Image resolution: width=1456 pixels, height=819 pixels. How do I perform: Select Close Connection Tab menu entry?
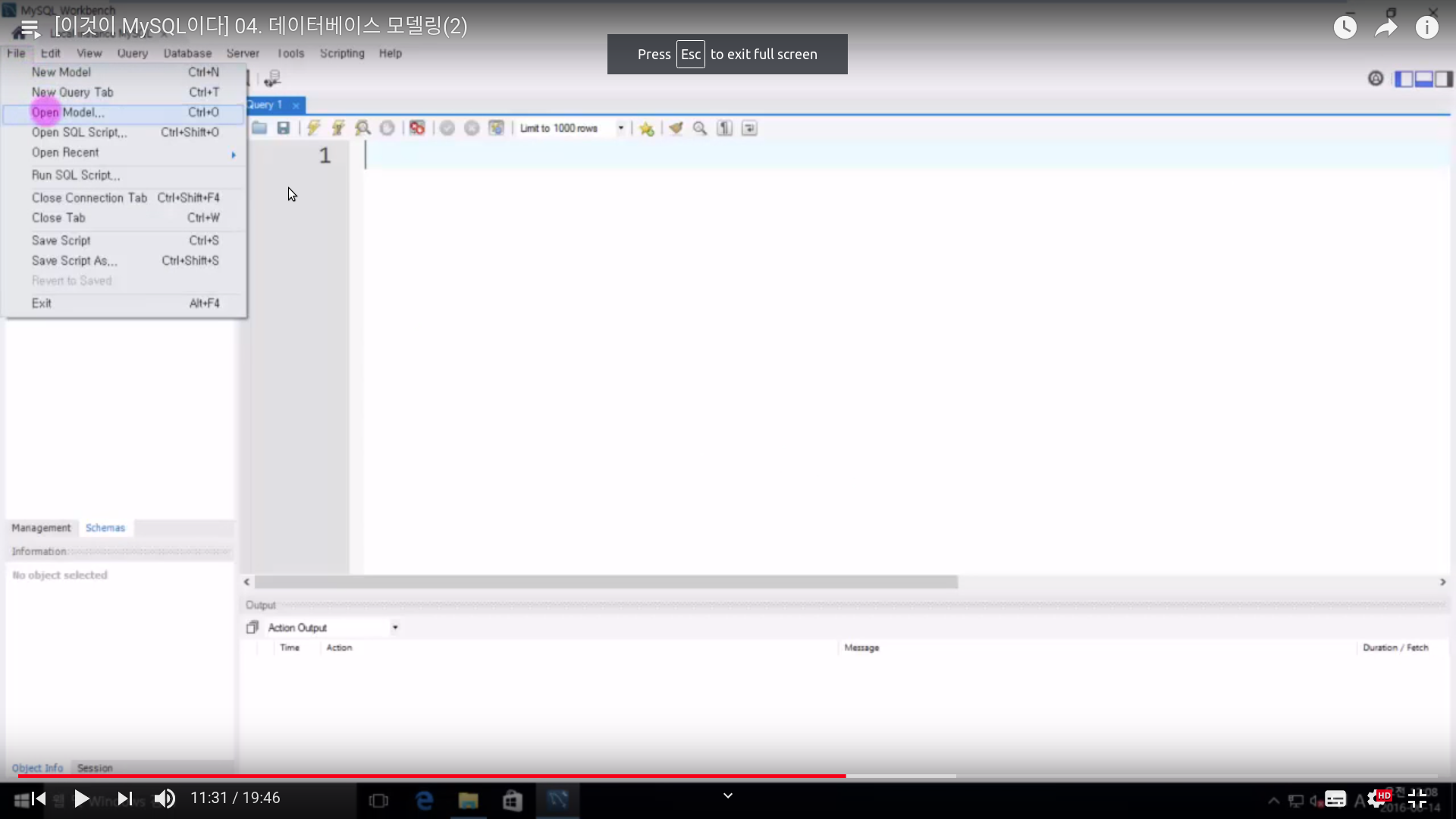point(124,198)
